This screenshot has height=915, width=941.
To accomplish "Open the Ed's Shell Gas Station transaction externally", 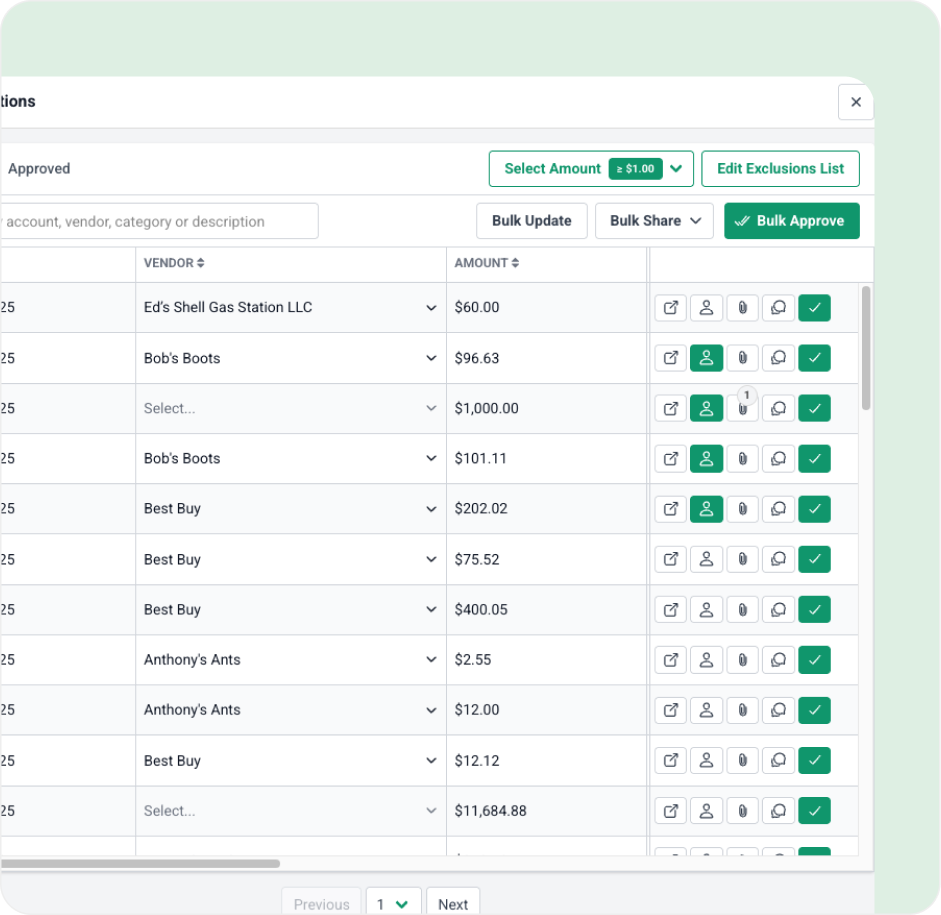I will (x=670, y=307).
